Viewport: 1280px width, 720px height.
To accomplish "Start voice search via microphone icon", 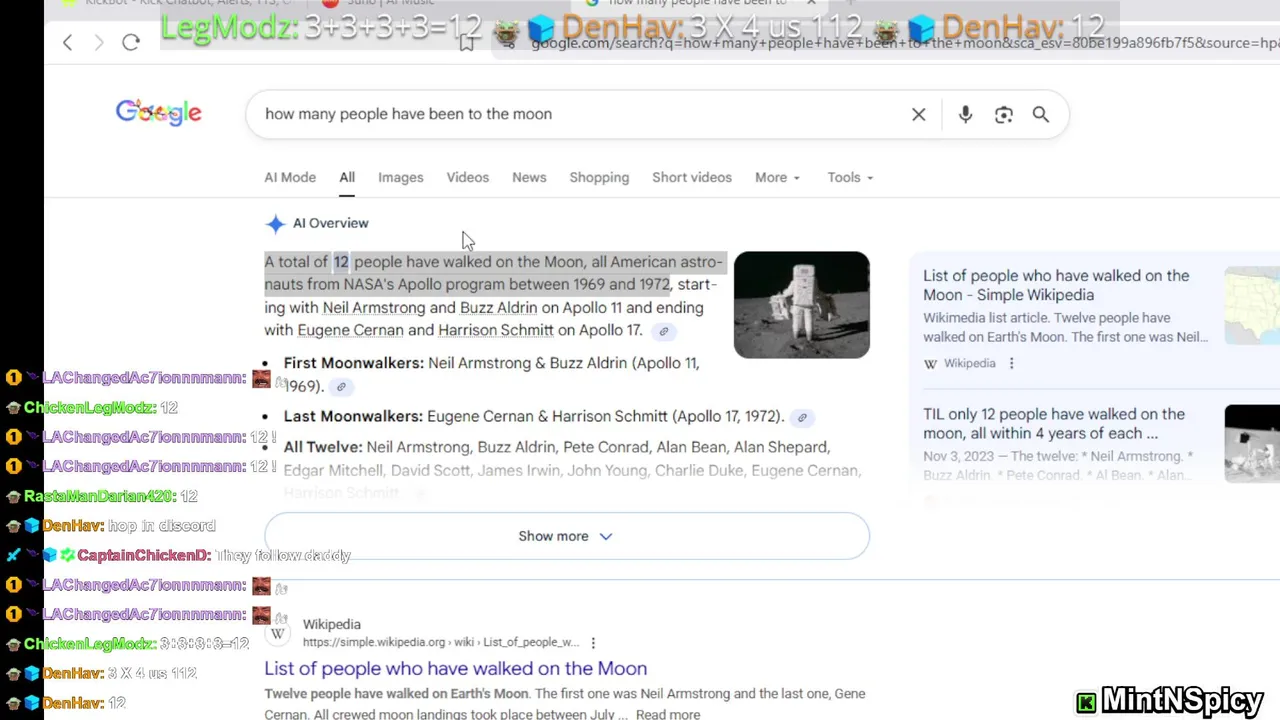I will pyautogui.click(x=965, y=114).
